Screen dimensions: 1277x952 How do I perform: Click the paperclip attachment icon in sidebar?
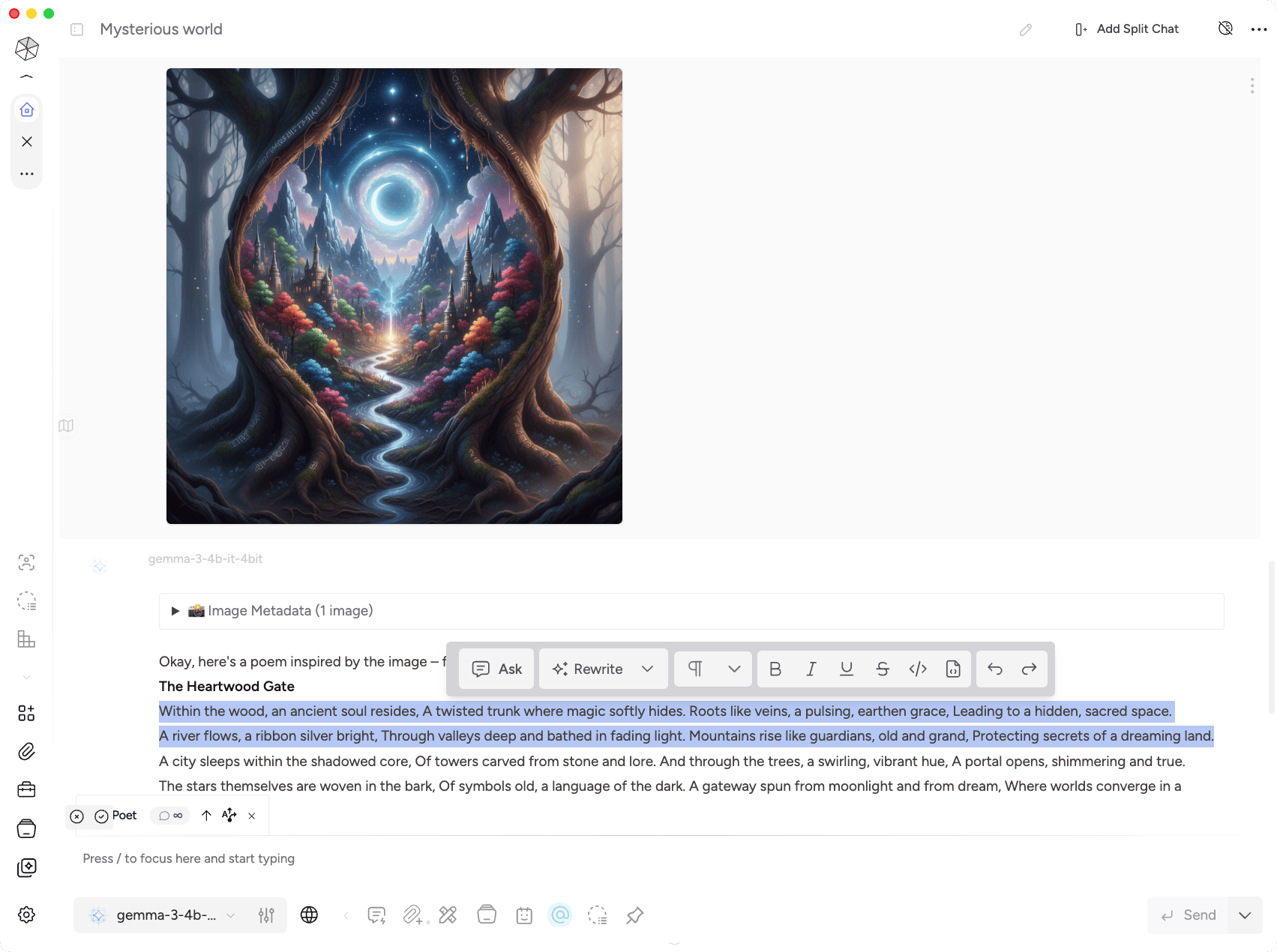click(26, 751)
